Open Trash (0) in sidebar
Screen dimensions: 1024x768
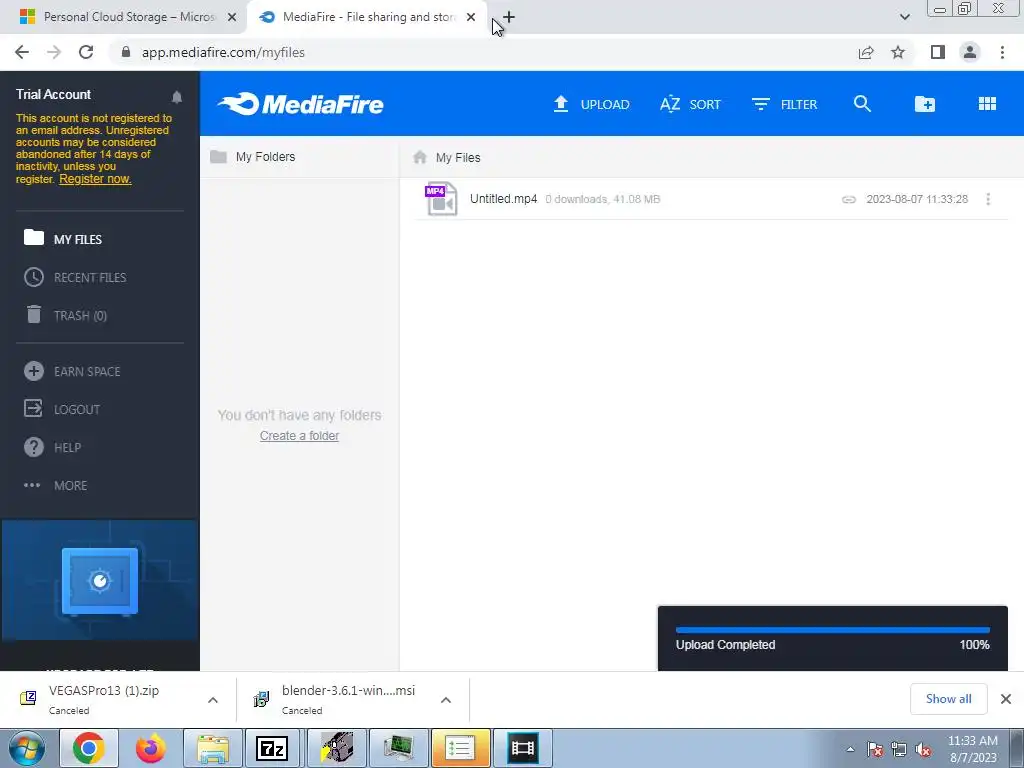(65, 315)
